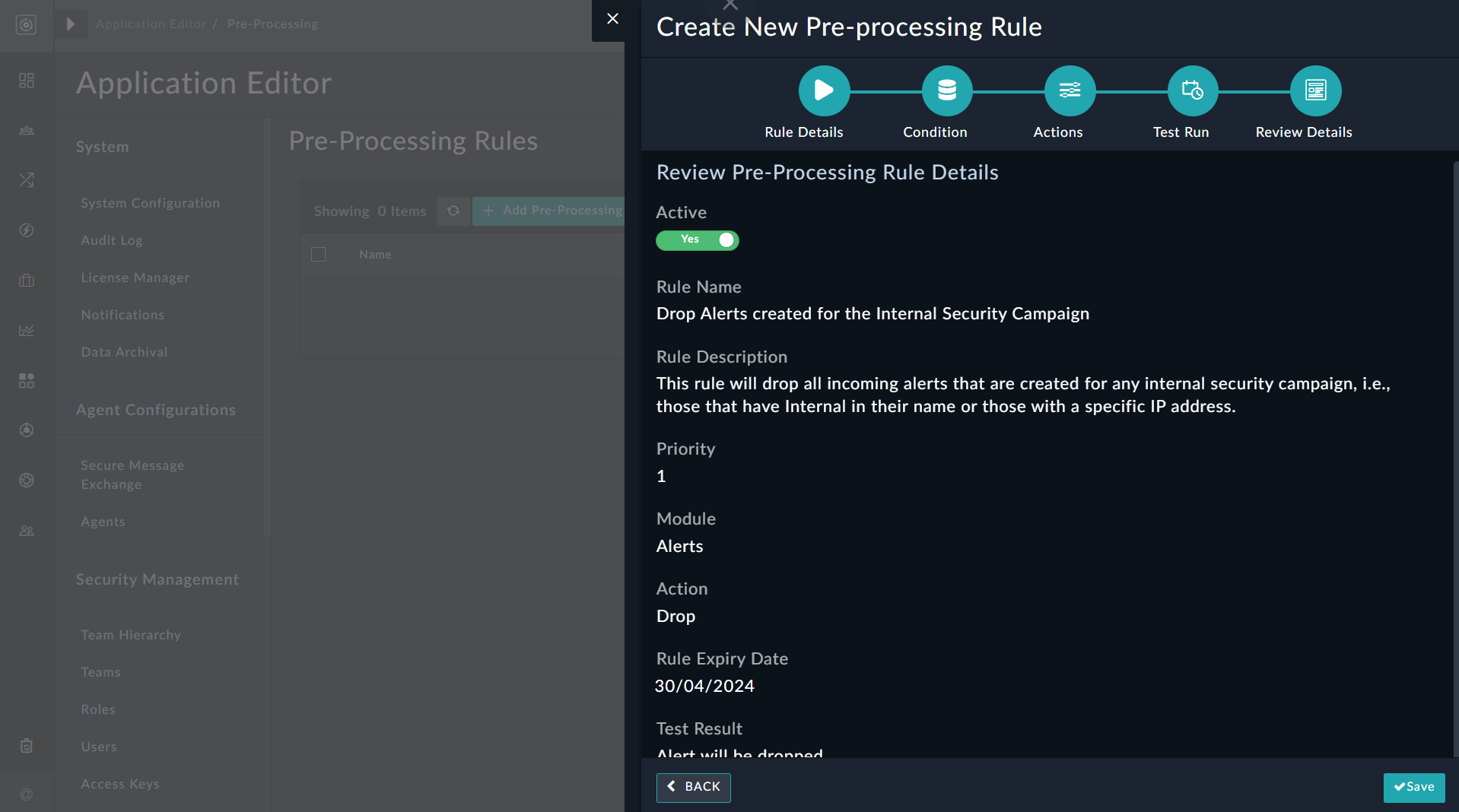Go back to the Test Run step
Screen dimensions: 1459x812
click(692, 787)
